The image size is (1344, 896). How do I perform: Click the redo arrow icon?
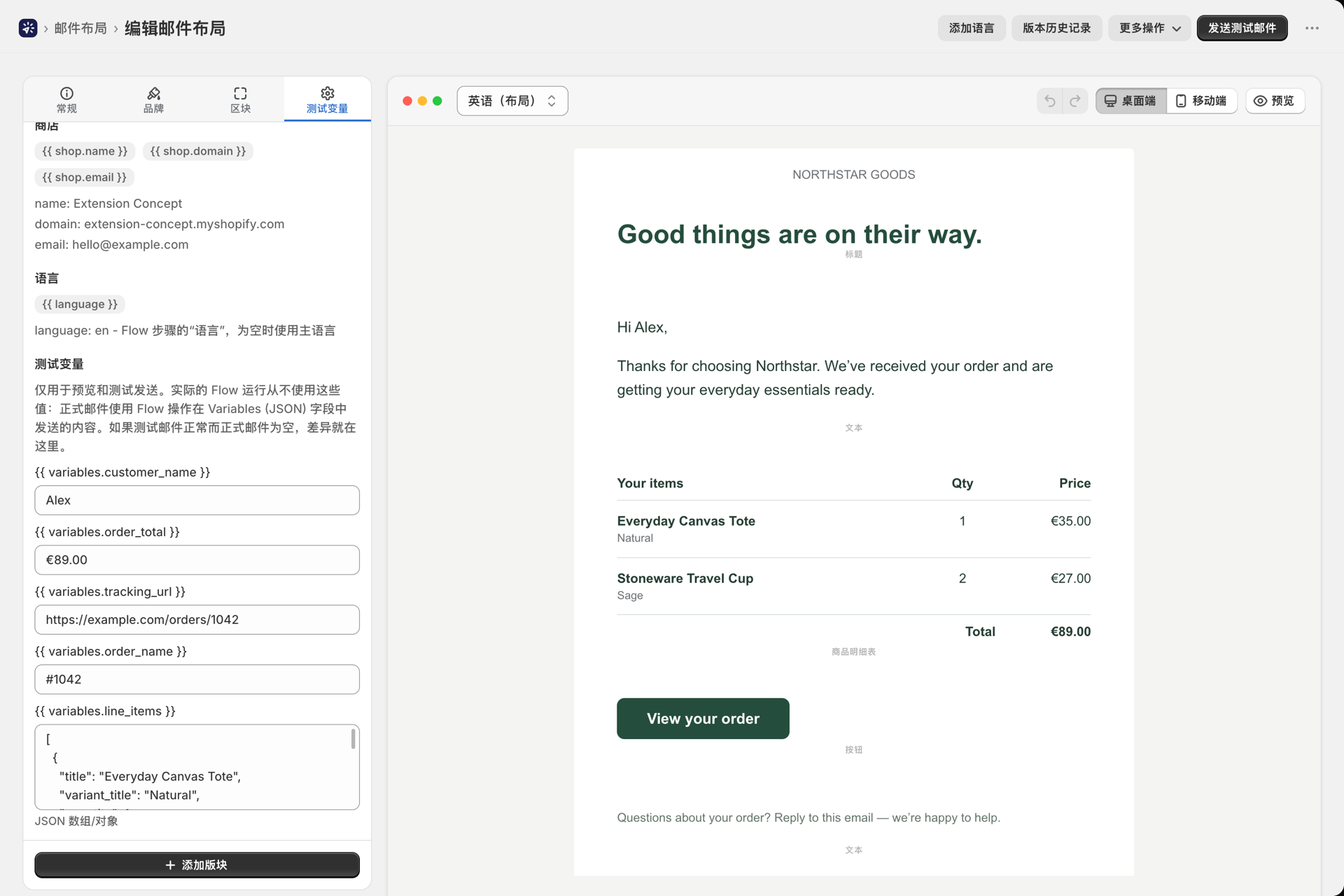point(1075,101)
